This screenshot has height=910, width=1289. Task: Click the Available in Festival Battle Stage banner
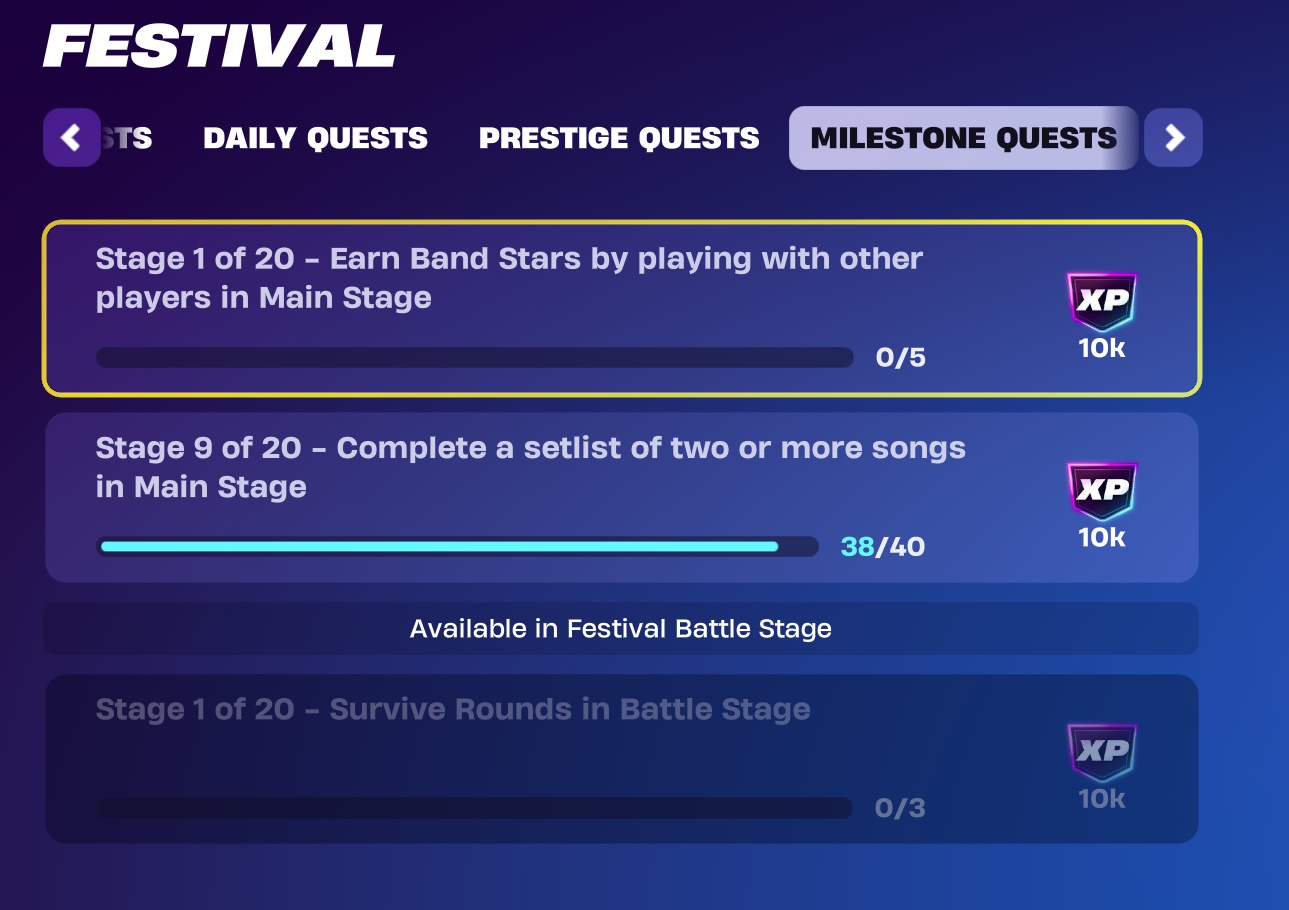click(621, 629)
